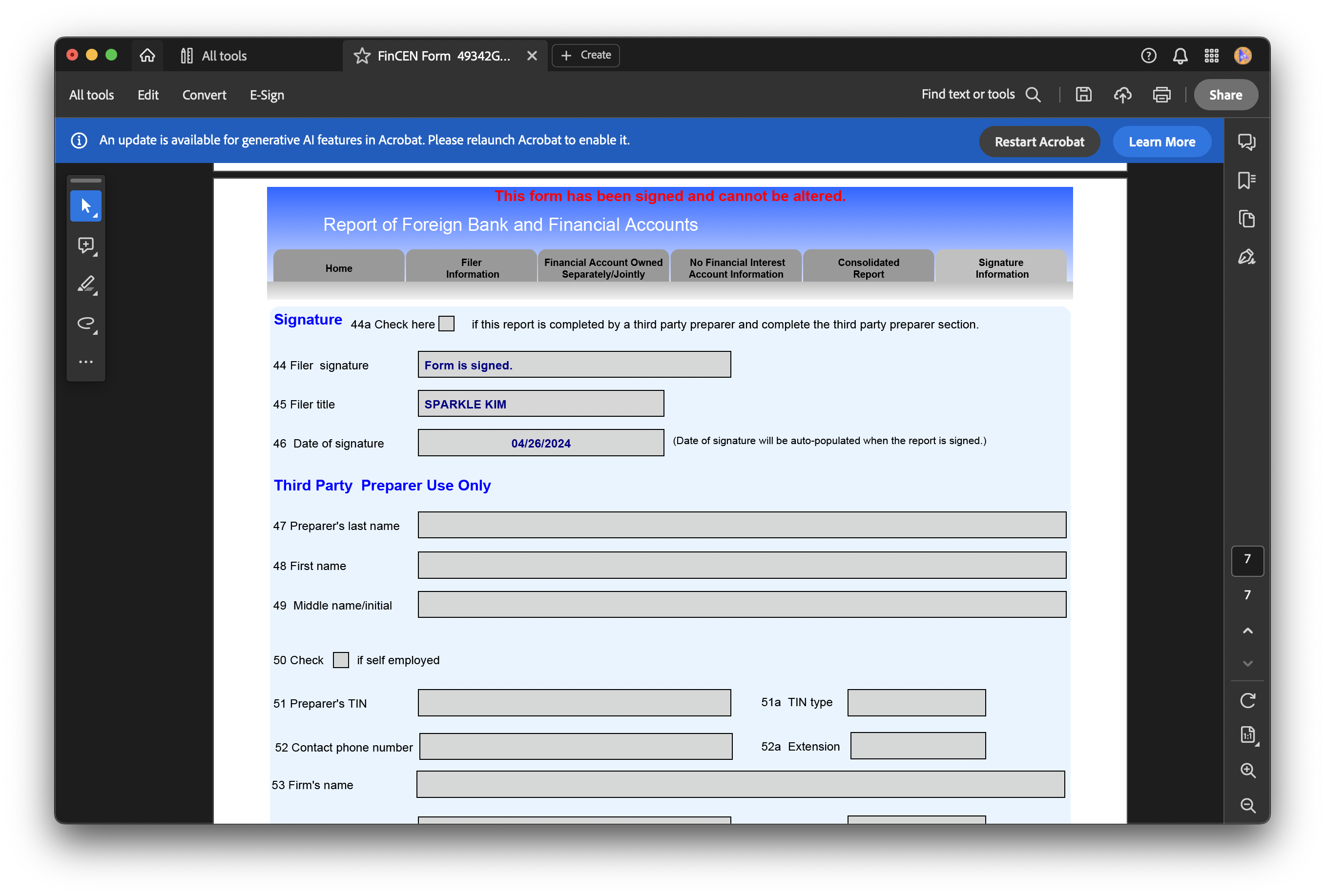Screen dimensions: 1325x896
Task: Click the zoom in magnifier
Action: tap(1247, 770)
